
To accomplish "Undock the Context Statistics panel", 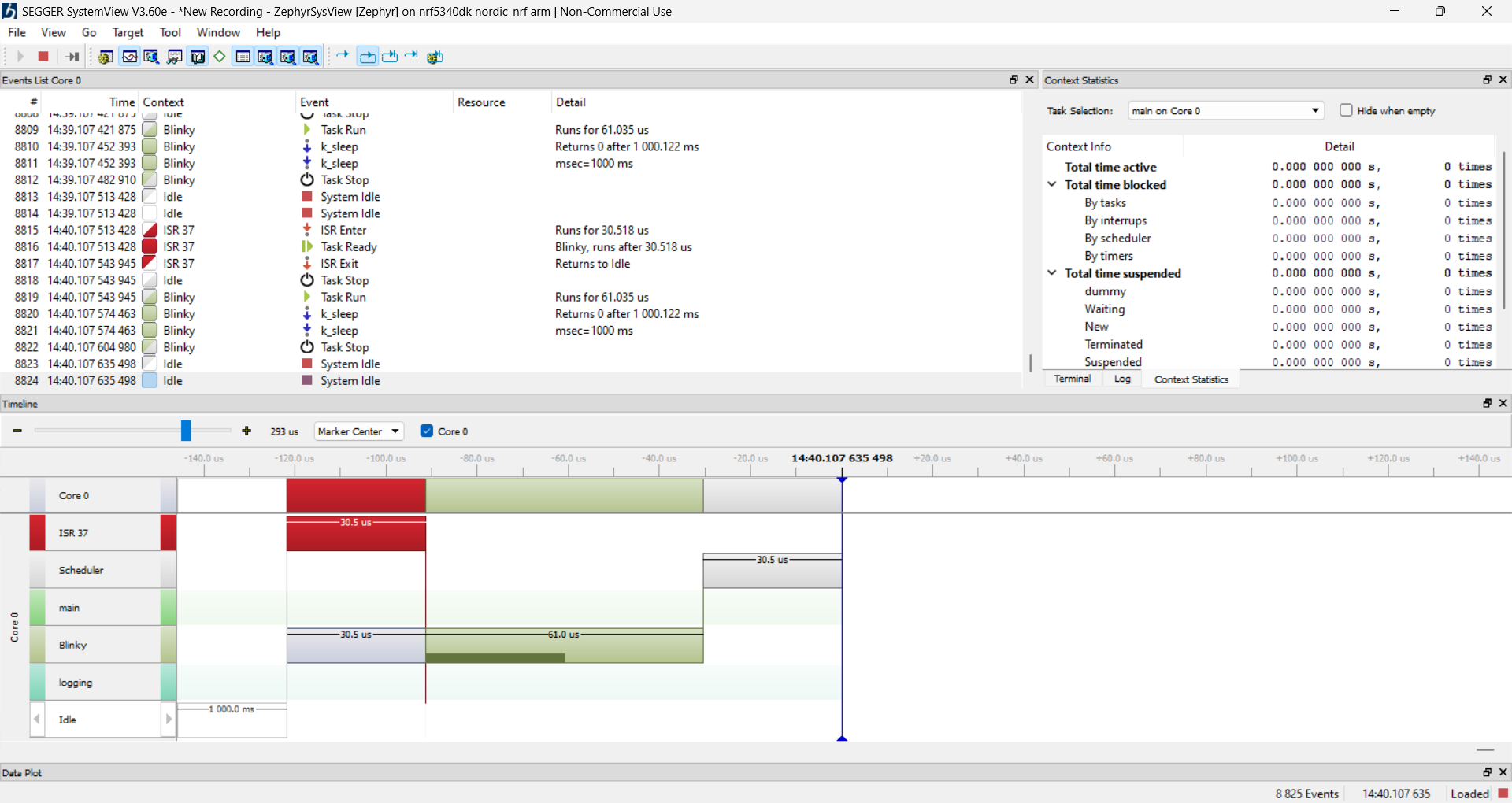I will click(x=1487, y=80).
